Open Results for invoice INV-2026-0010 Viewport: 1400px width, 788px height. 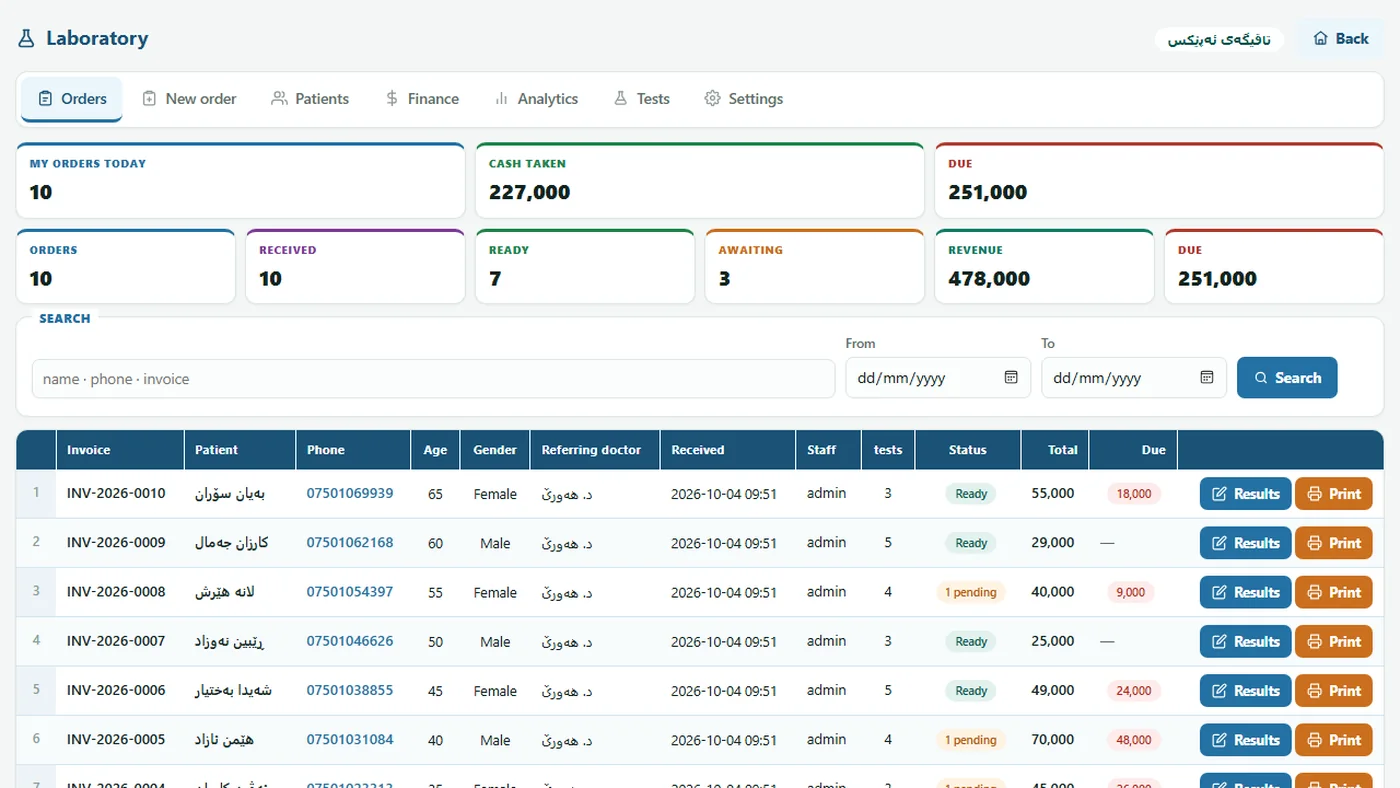(x=1246, y=494)
